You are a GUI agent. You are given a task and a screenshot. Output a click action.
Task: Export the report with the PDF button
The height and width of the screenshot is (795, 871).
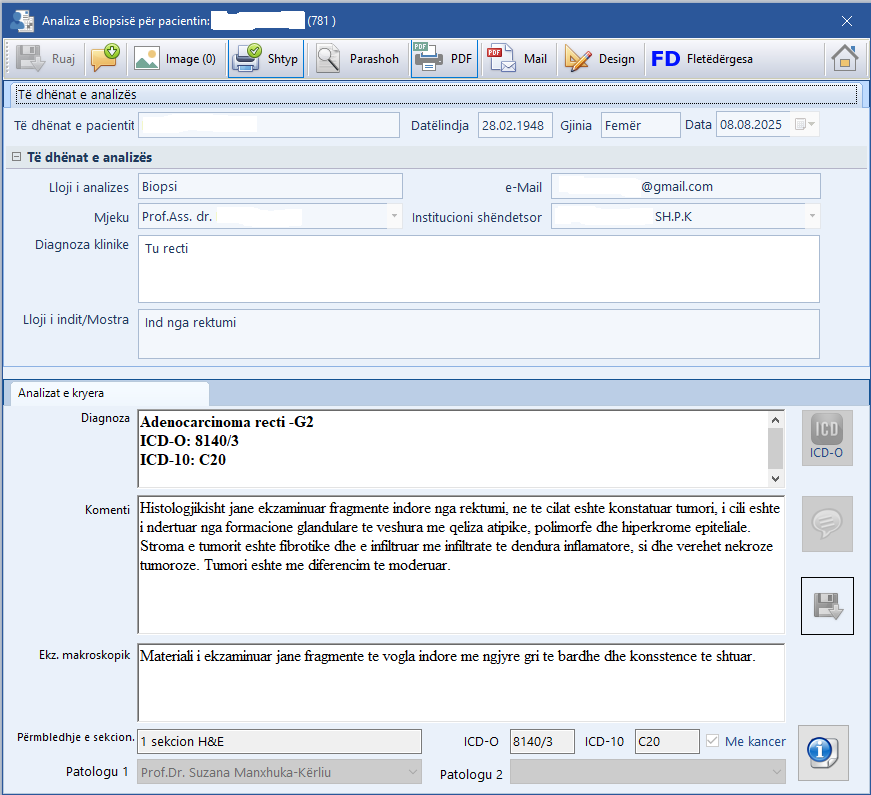click(x=443, y=59)
